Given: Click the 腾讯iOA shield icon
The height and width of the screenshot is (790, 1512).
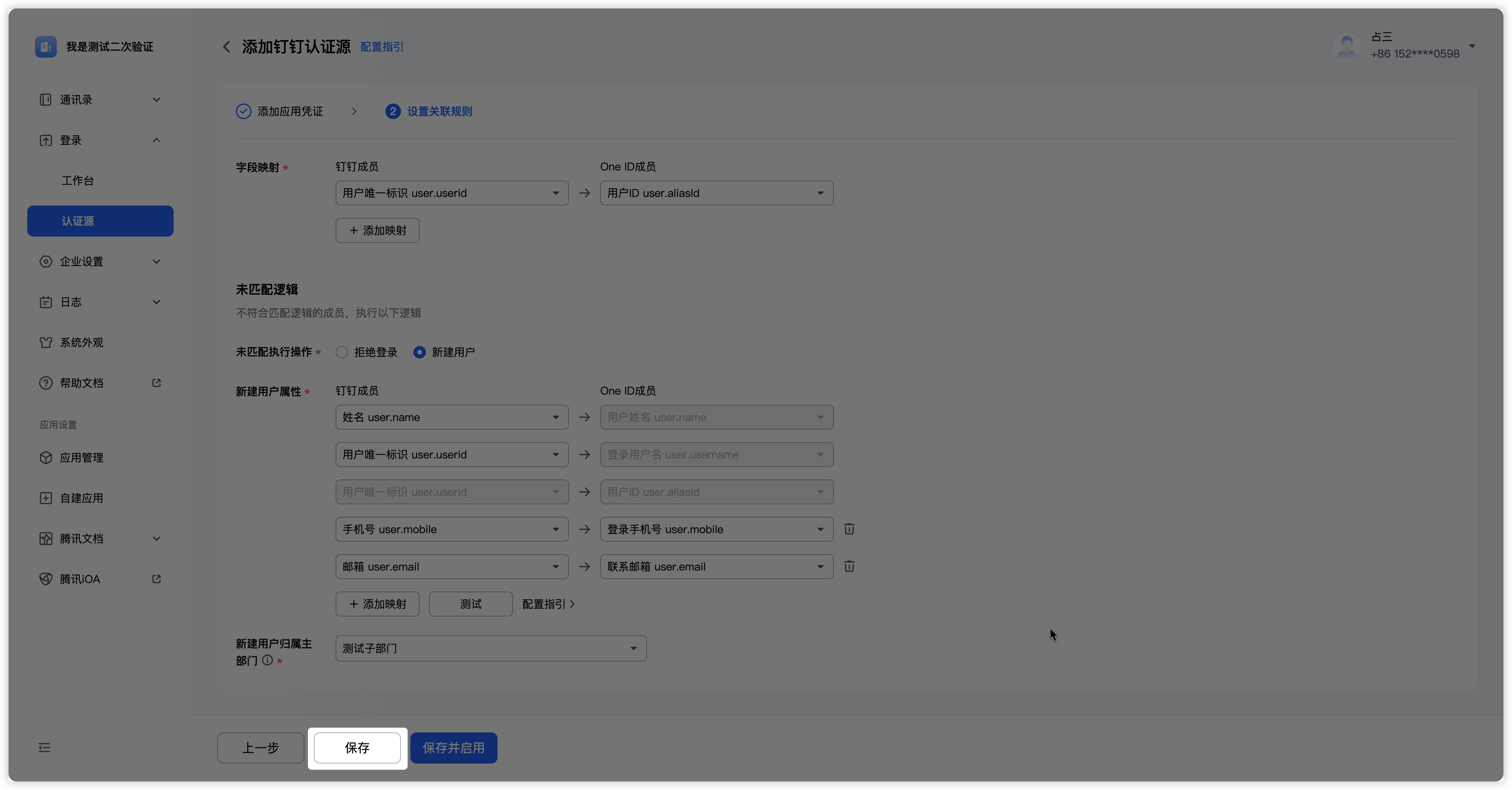Looking at the screenshot, I should (46, 579).
